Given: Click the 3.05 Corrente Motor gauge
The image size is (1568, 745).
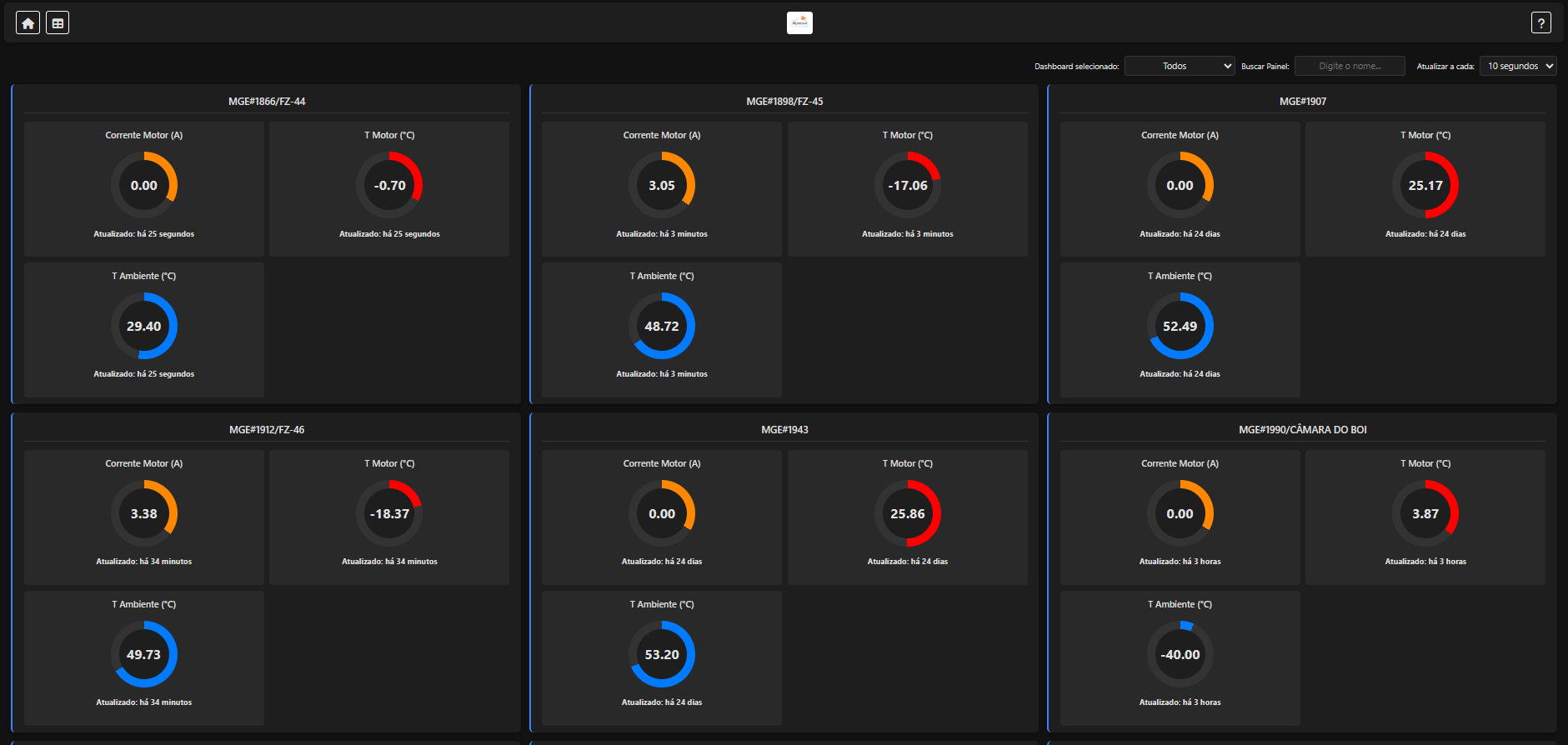Looking at the screenshot, I should [x=662, y=185].
